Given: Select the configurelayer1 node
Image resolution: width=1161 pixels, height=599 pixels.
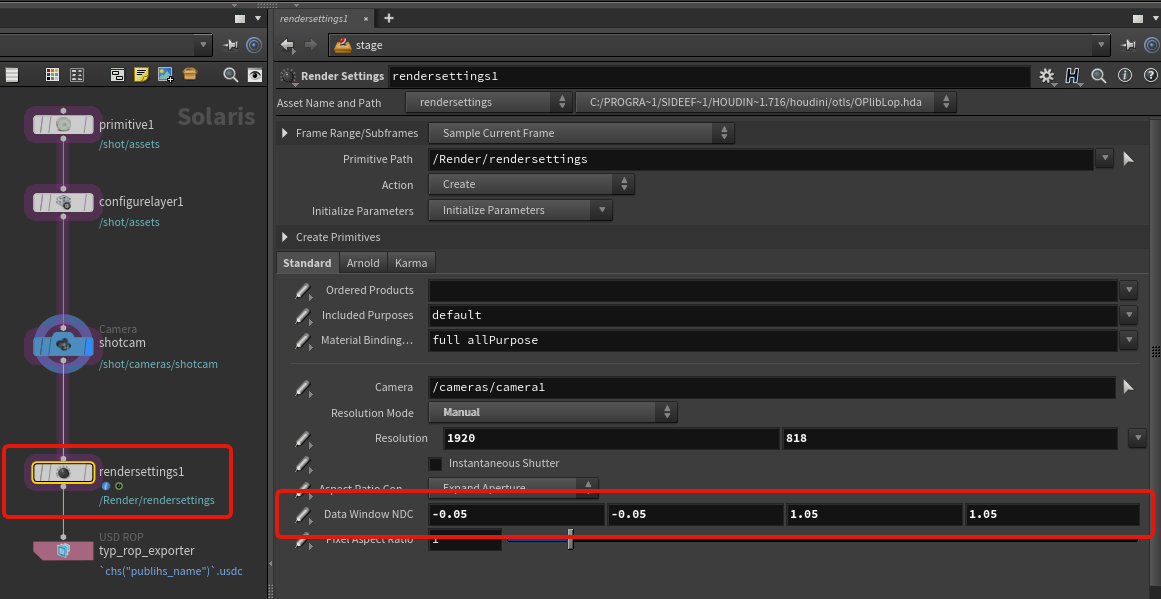Looking at the screenshot, I should pyautogui.click(x=64, y=201).
